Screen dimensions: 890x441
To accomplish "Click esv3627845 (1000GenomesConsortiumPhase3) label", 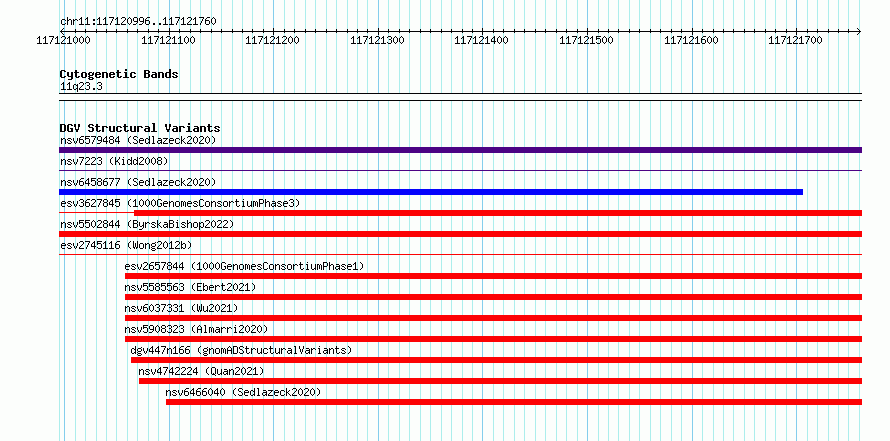I will 180,203.
